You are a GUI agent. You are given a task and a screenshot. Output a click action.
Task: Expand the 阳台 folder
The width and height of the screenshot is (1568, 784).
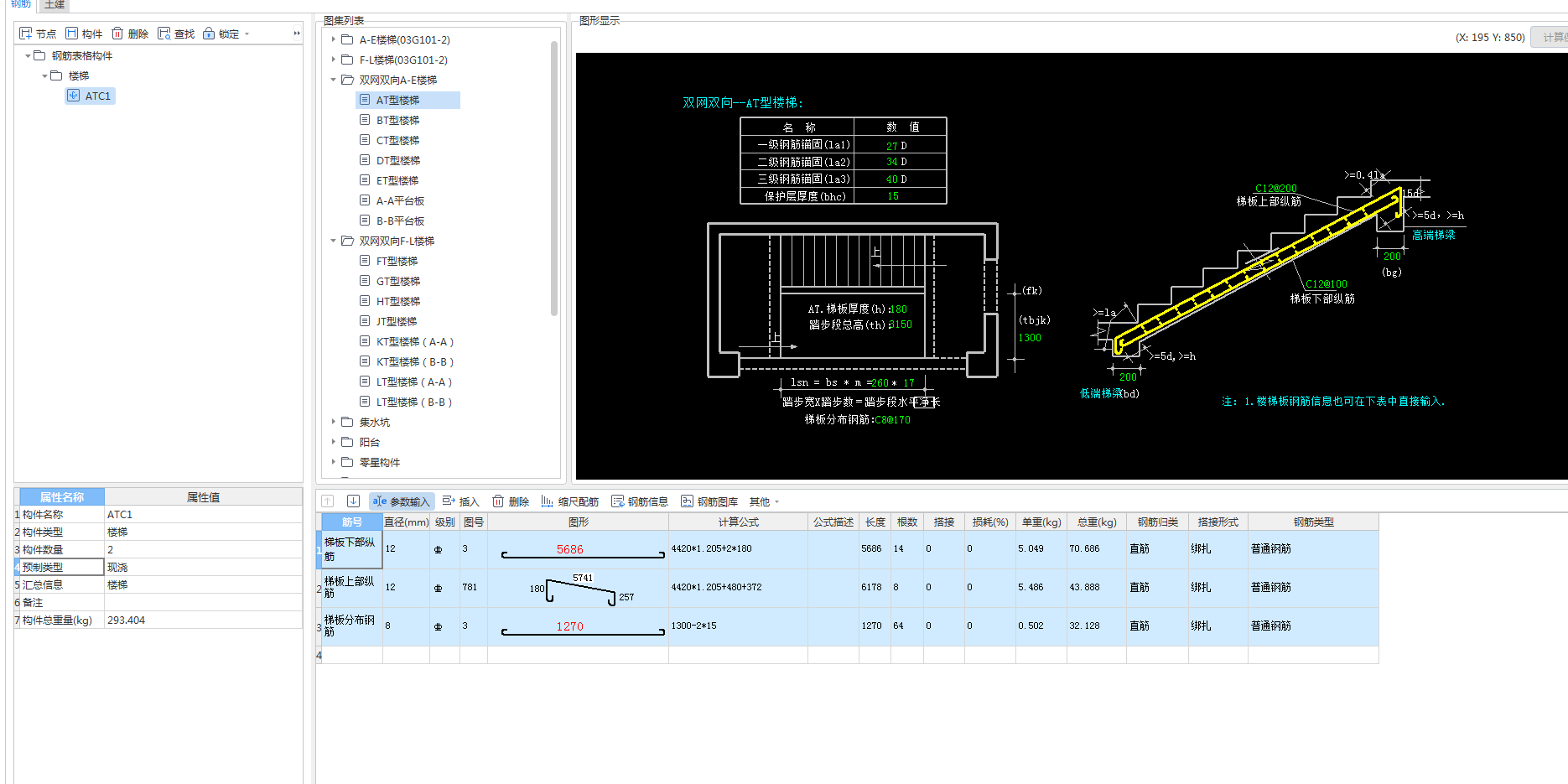(x=333, y=442)
